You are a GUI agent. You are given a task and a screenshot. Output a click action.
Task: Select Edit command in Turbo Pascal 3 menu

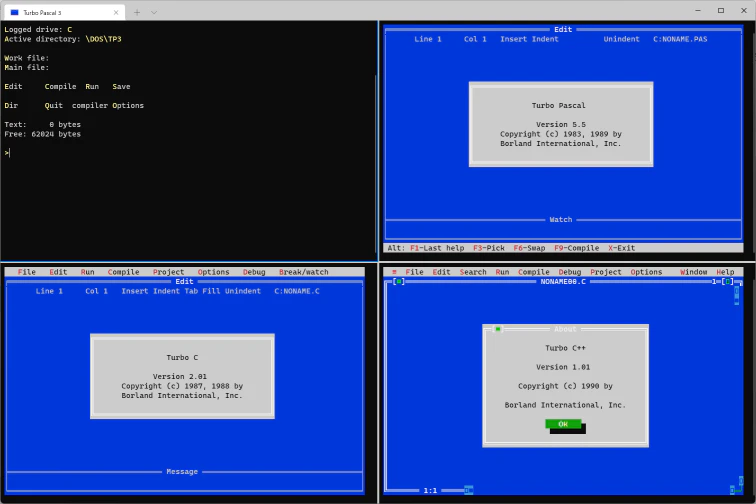tap(13, 86)
